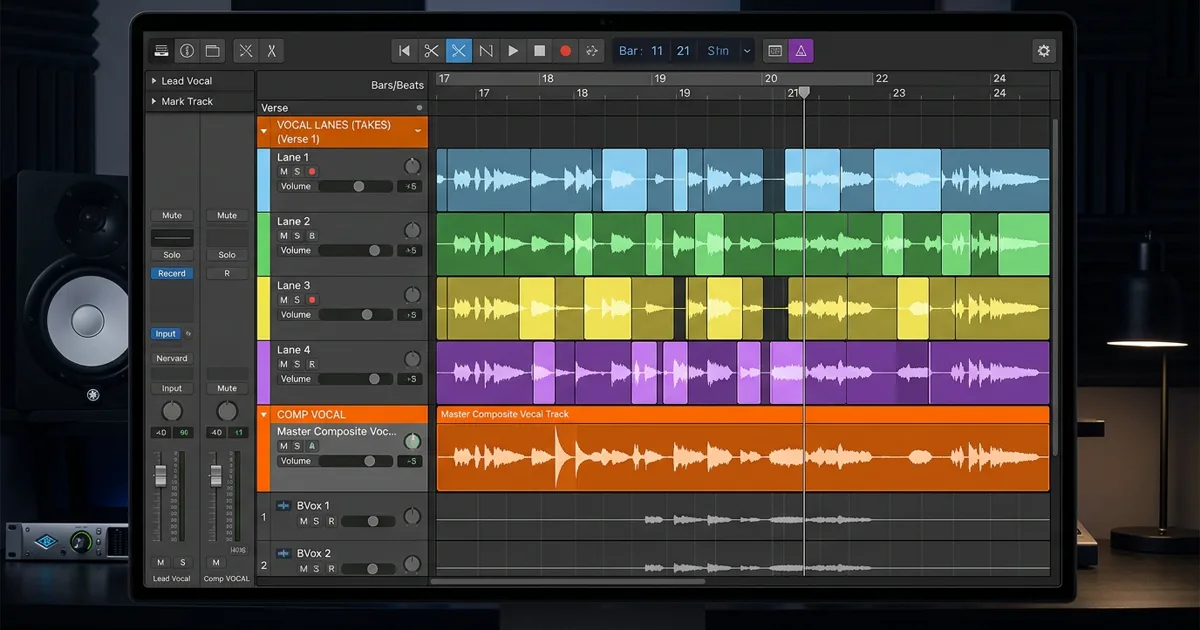Viewport: 1200px width, 630px height.
Task: Select the highlighted blue comp tool
Action: tap(459, 51)
